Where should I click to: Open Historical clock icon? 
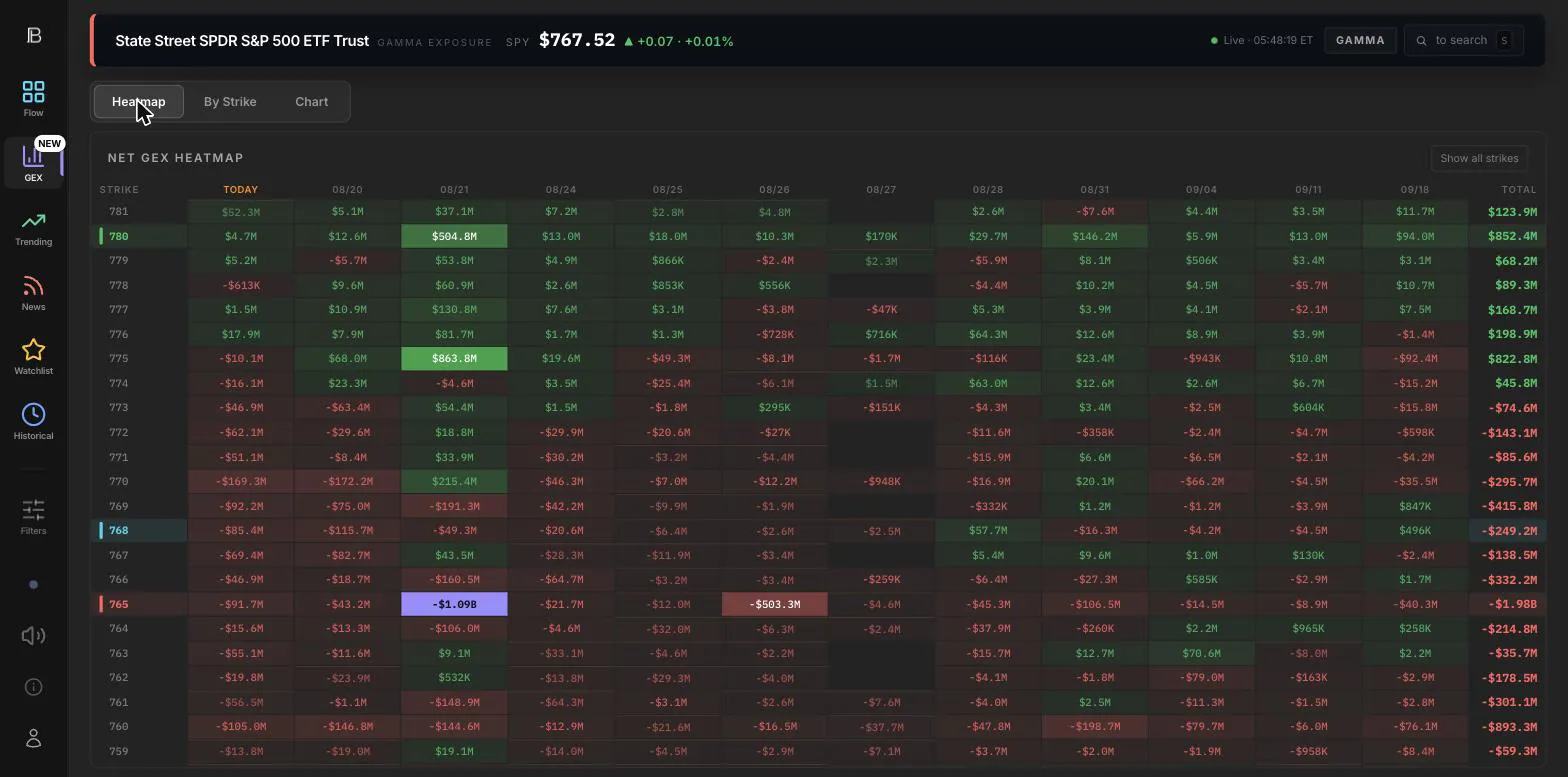33,422
